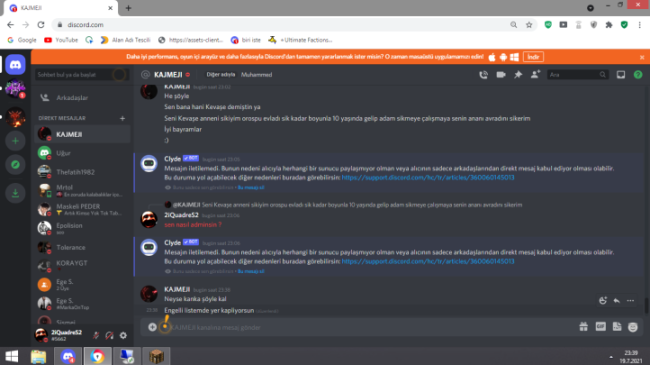
Task: Open more options on hovered message
Action: [630, 301]
